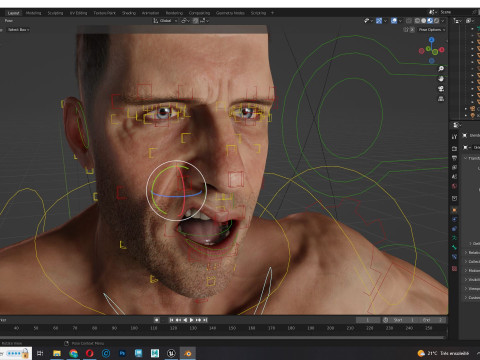Add a new workspace tab with plus
Image resolution: width=480 pixels, height=360 pixels.
[x=272, y=13]
